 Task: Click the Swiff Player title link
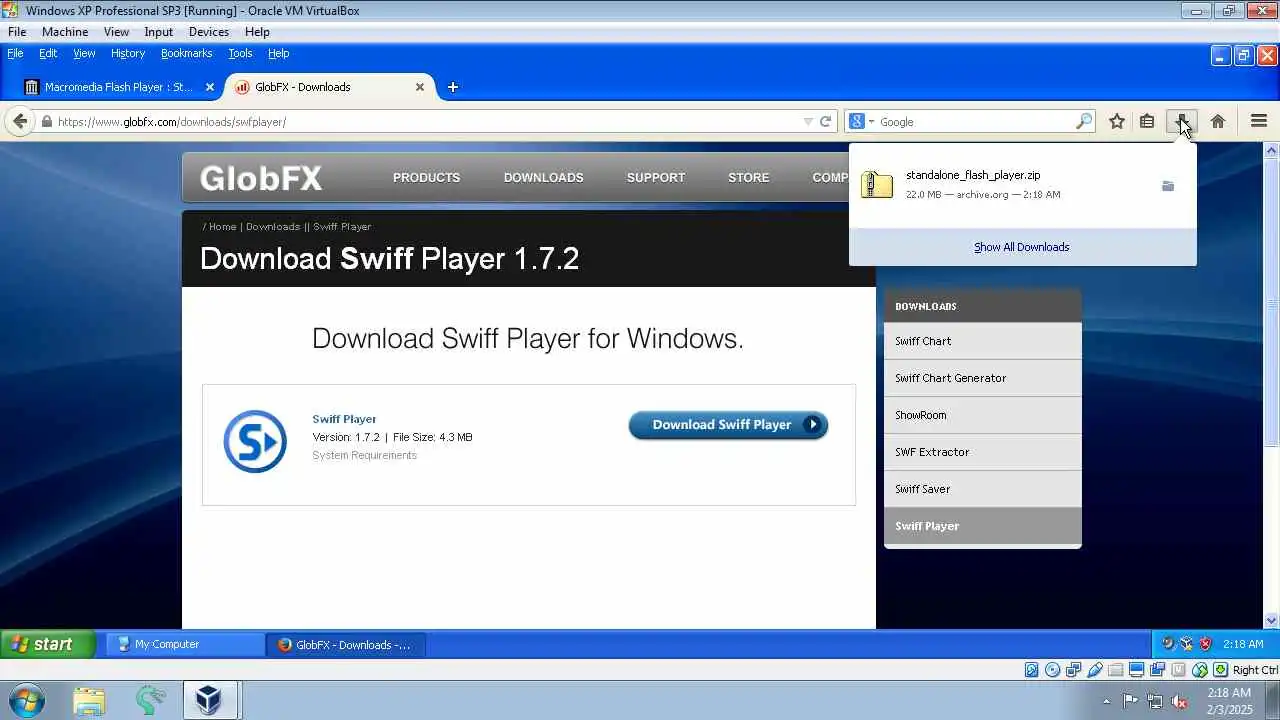(x=344, y=419)
